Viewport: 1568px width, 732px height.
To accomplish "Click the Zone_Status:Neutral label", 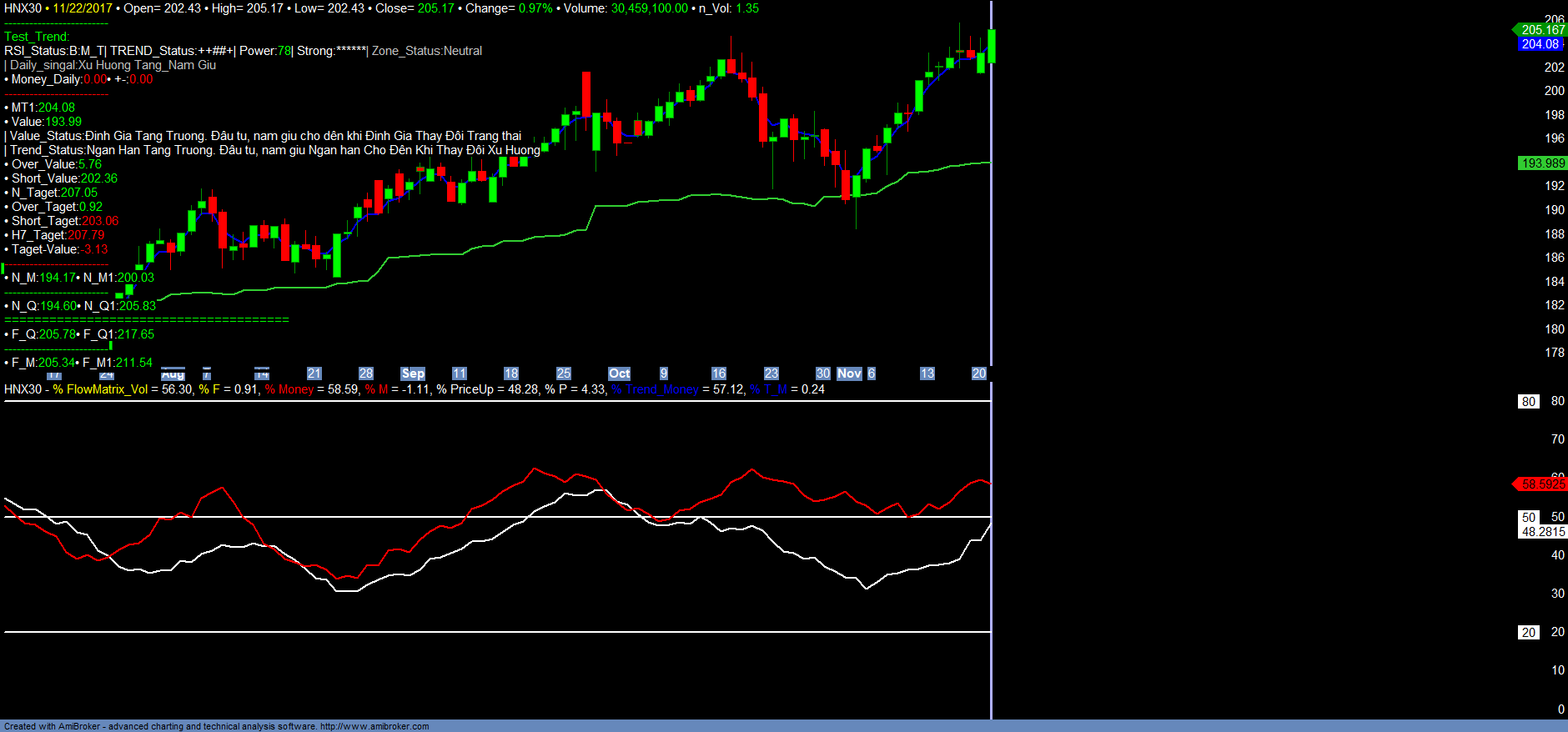I will point(427,51).
